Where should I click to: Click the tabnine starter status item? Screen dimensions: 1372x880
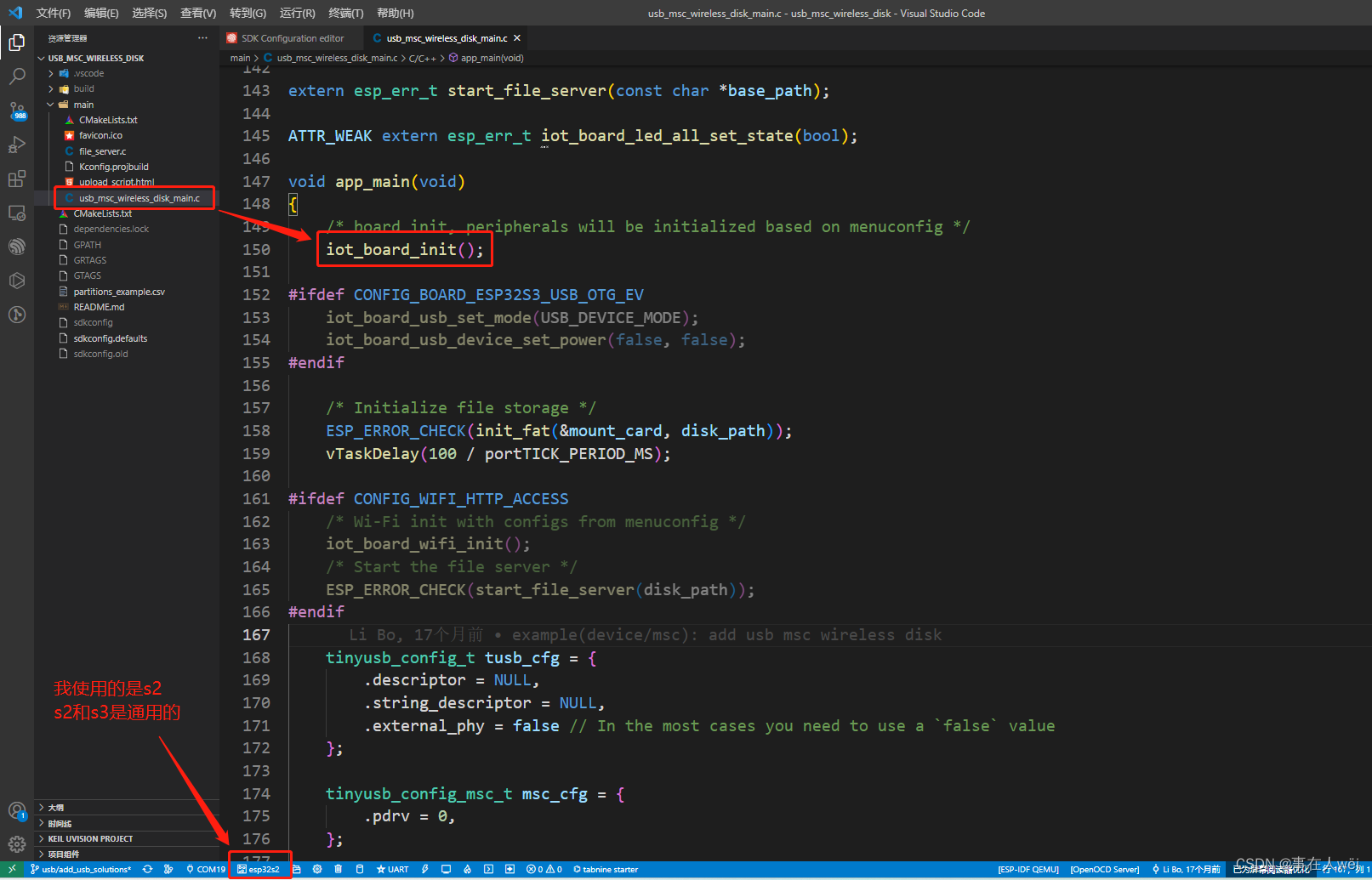pos(606,869)
